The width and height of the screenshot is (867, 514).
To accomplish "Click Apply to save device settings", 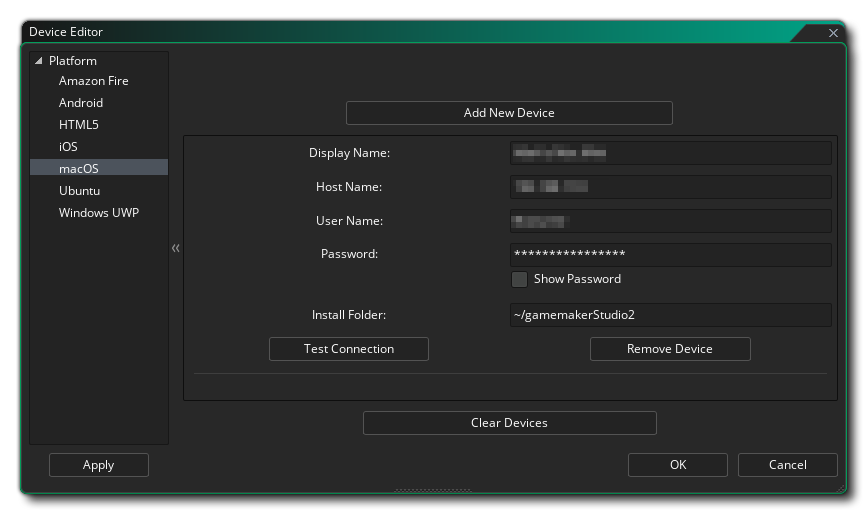I will pos(98,465).
